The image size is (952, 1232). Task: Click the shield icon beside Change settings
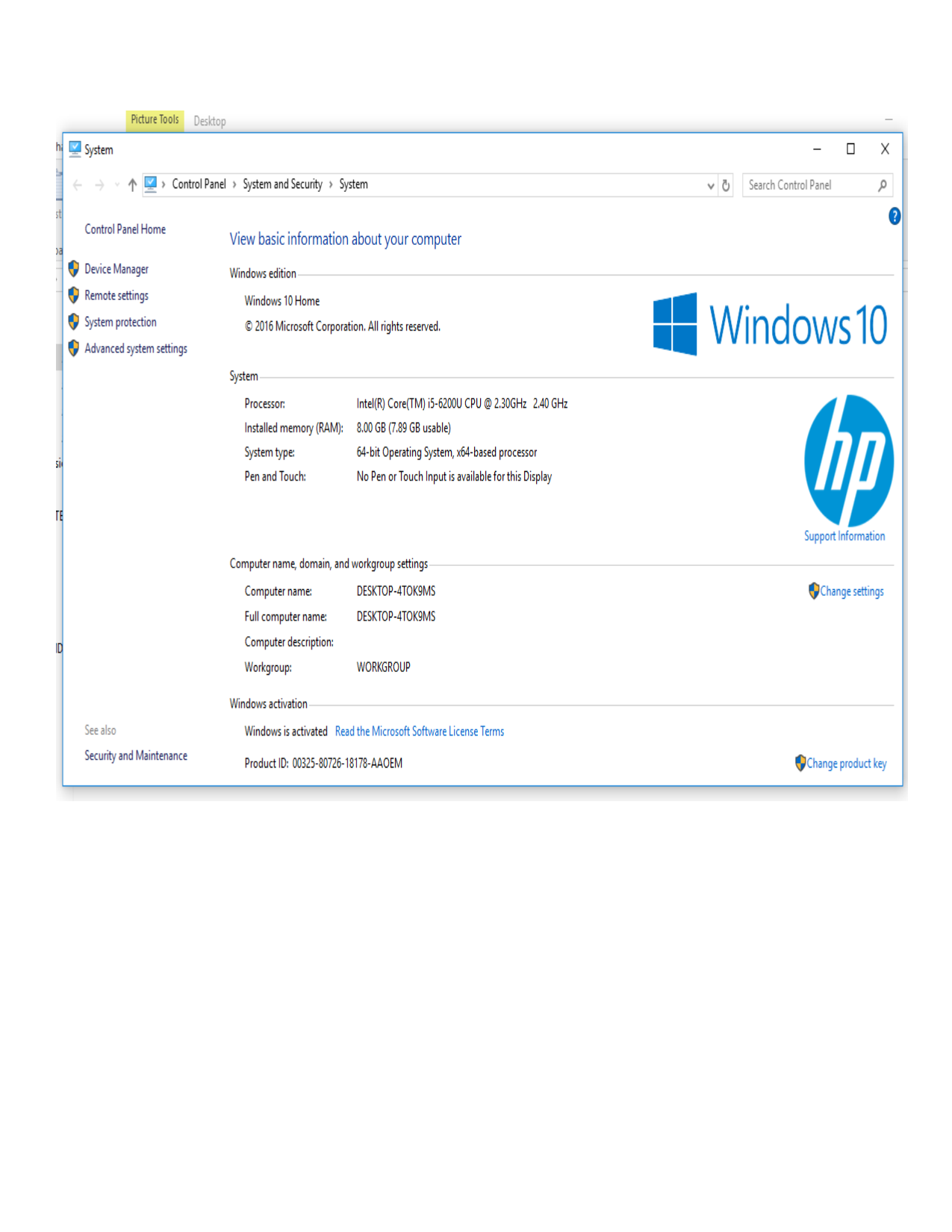click(x=814, y=591)
